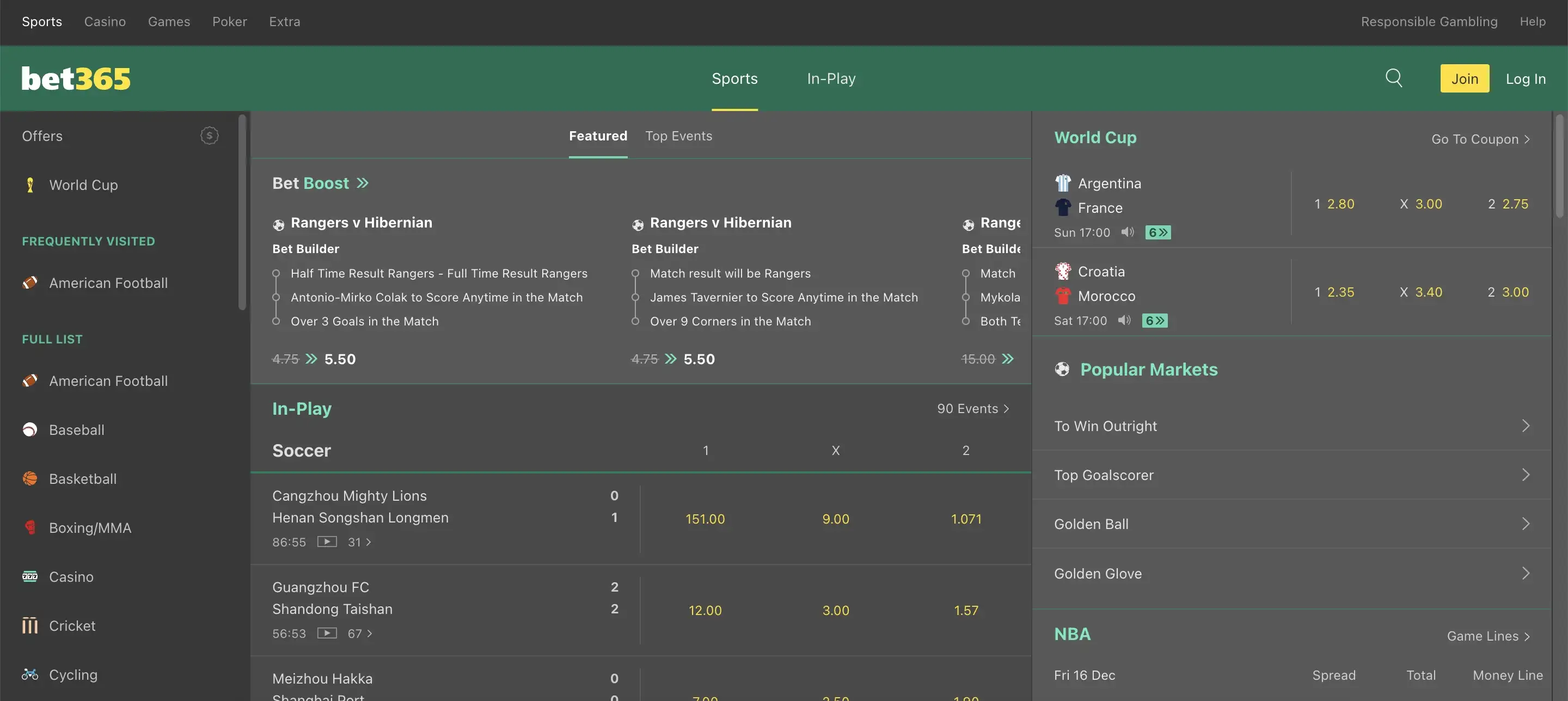The width and height of the screenshot is (1568, 701).
Task: Click the left sidebar scrollbar
Action: coord(242,212)
